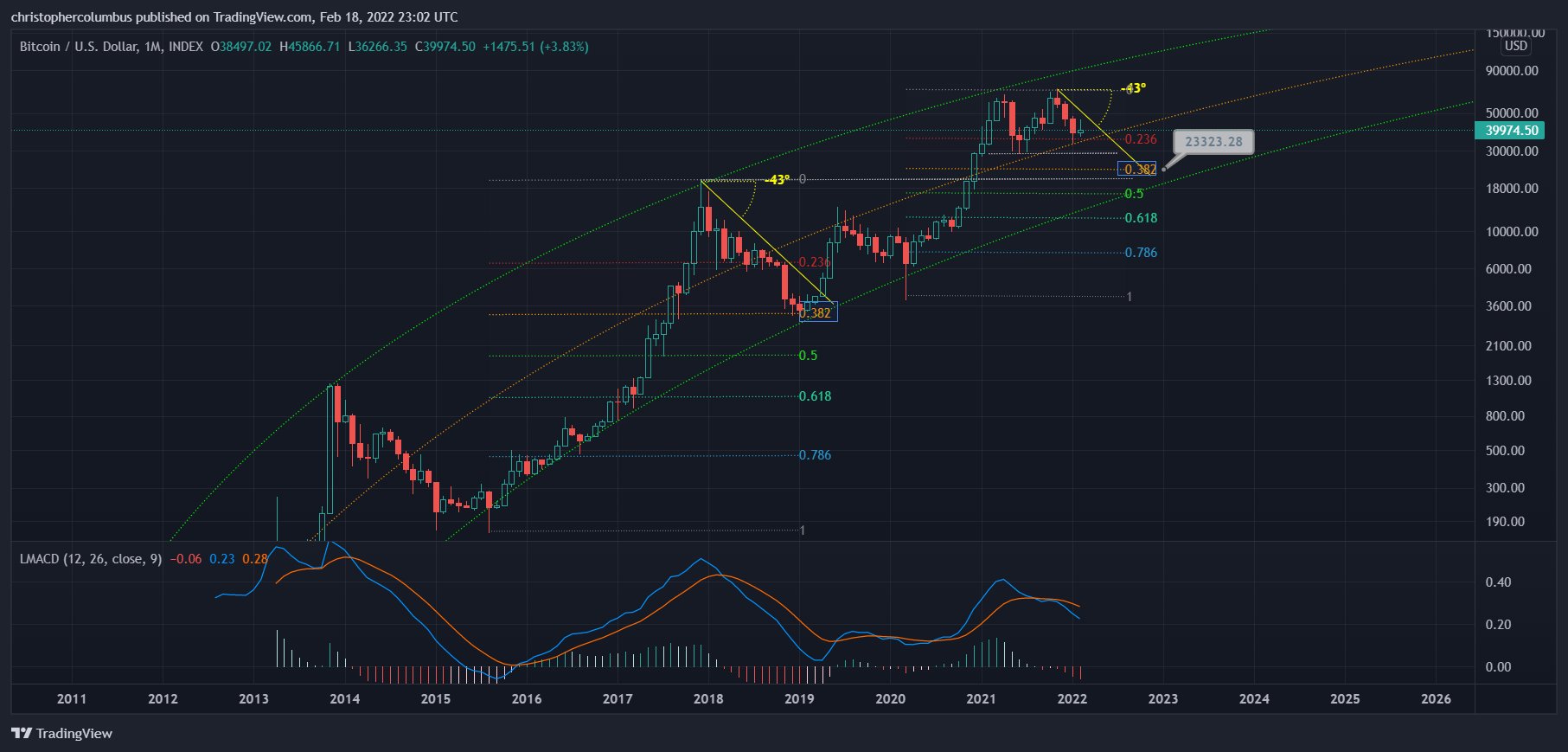Viewport: 1568px width, 752px height.
Task: Click the red -0.06 LMACD histogram value
Action: click(186, 559)
